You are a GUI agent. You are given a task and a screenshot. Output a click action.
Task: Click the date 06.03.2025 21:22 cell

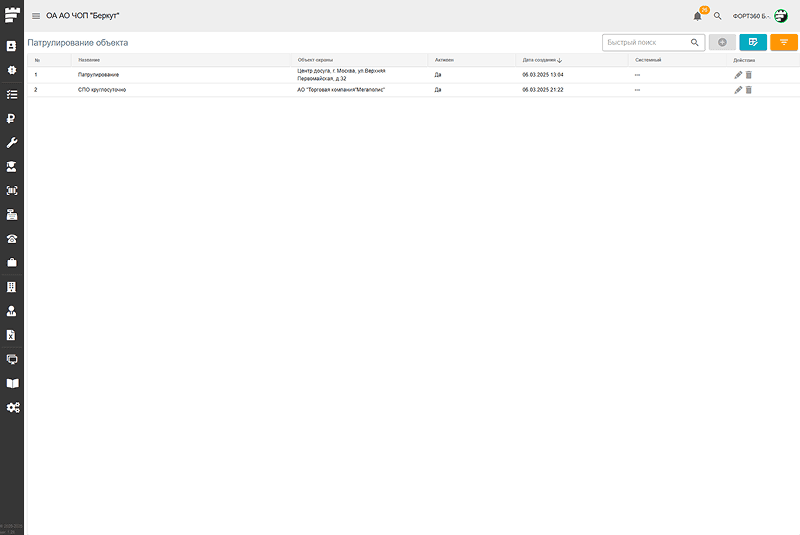[543, 90]
